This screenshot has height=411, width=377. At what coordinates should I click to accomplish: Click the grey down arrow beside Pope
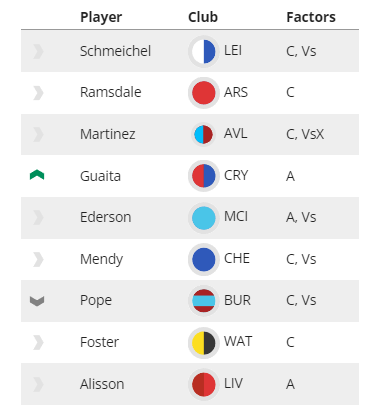[x=37, y=301]
